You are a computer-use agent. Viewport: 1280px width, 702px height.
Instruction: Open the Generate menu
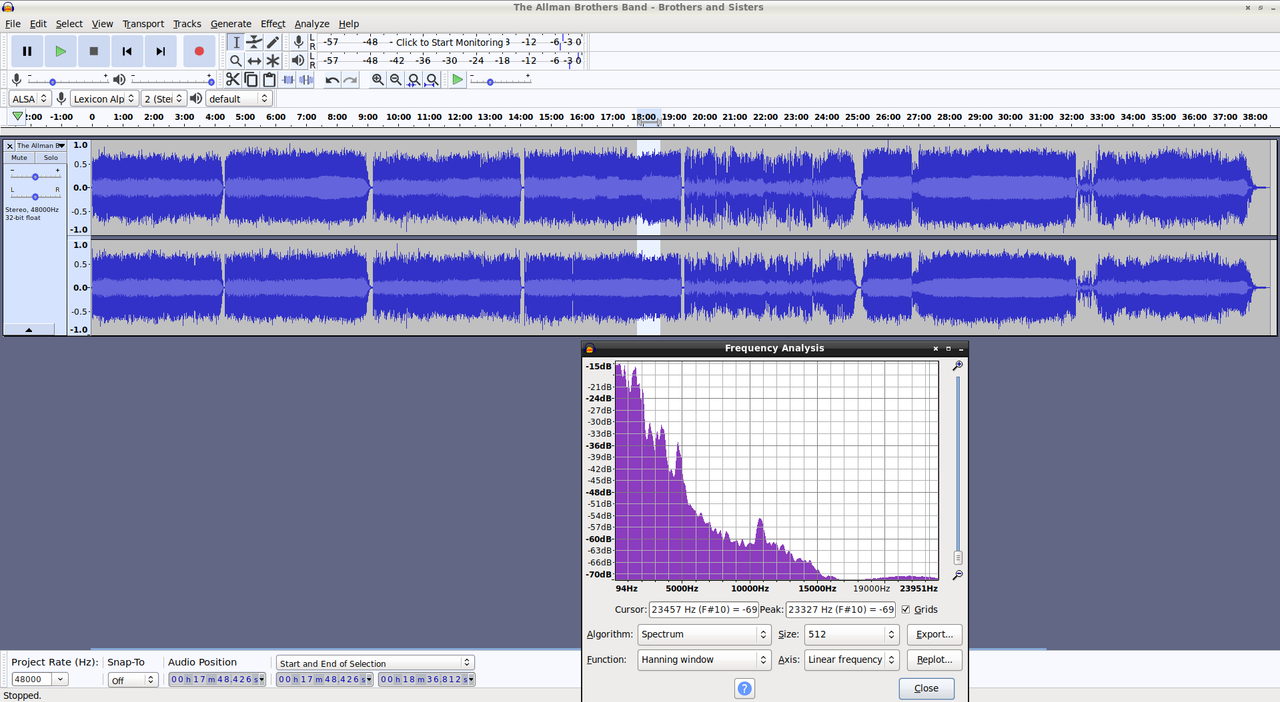click(231, 23)
